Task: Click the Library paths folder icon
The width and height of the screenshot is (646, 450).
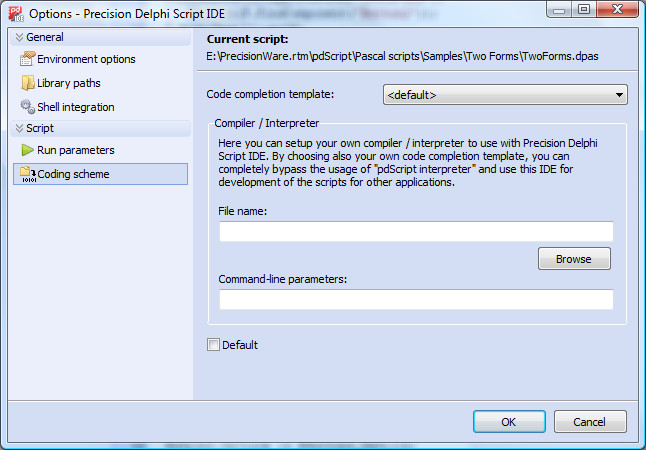Action: (28, 83)
